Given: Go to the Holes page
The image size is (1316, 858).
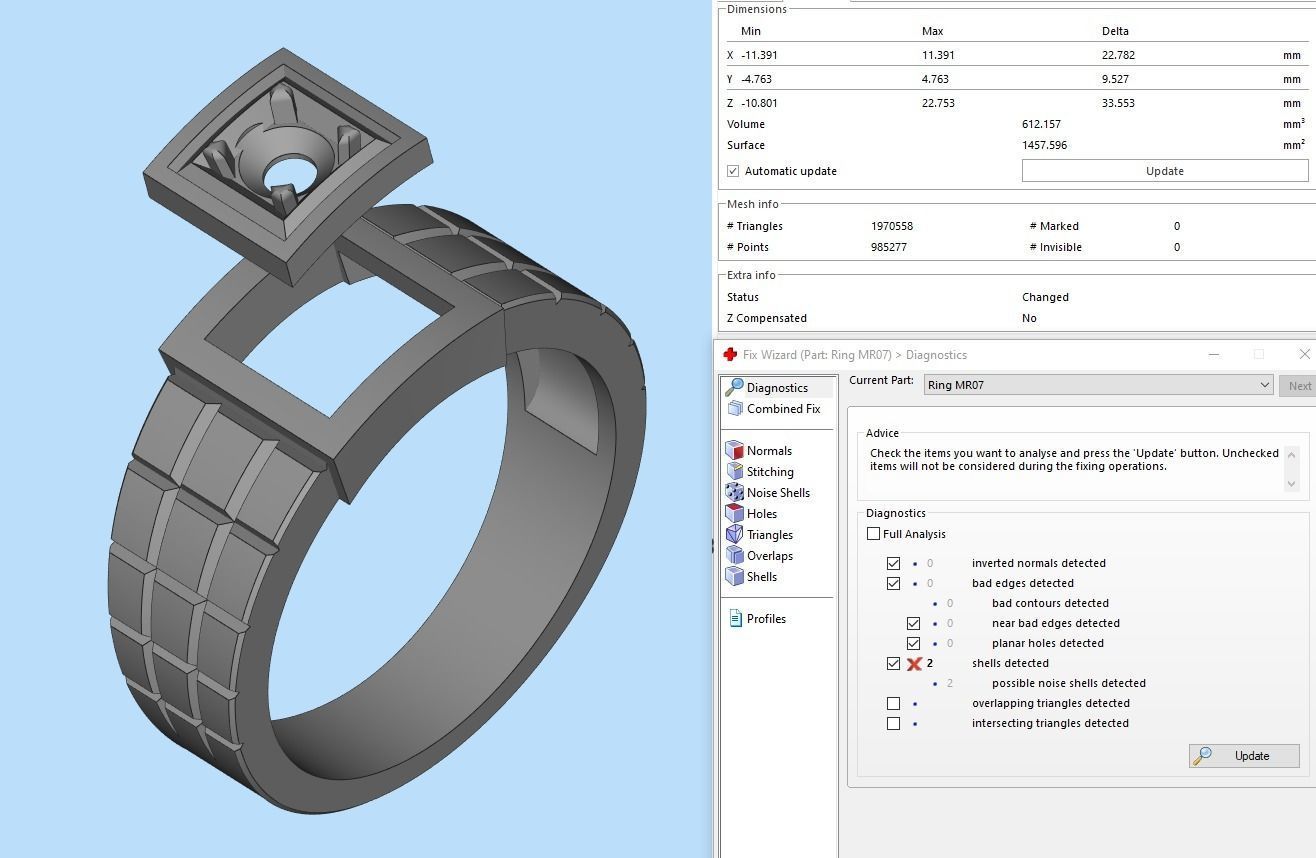Looking at the screenshot, I should (762, 513).
